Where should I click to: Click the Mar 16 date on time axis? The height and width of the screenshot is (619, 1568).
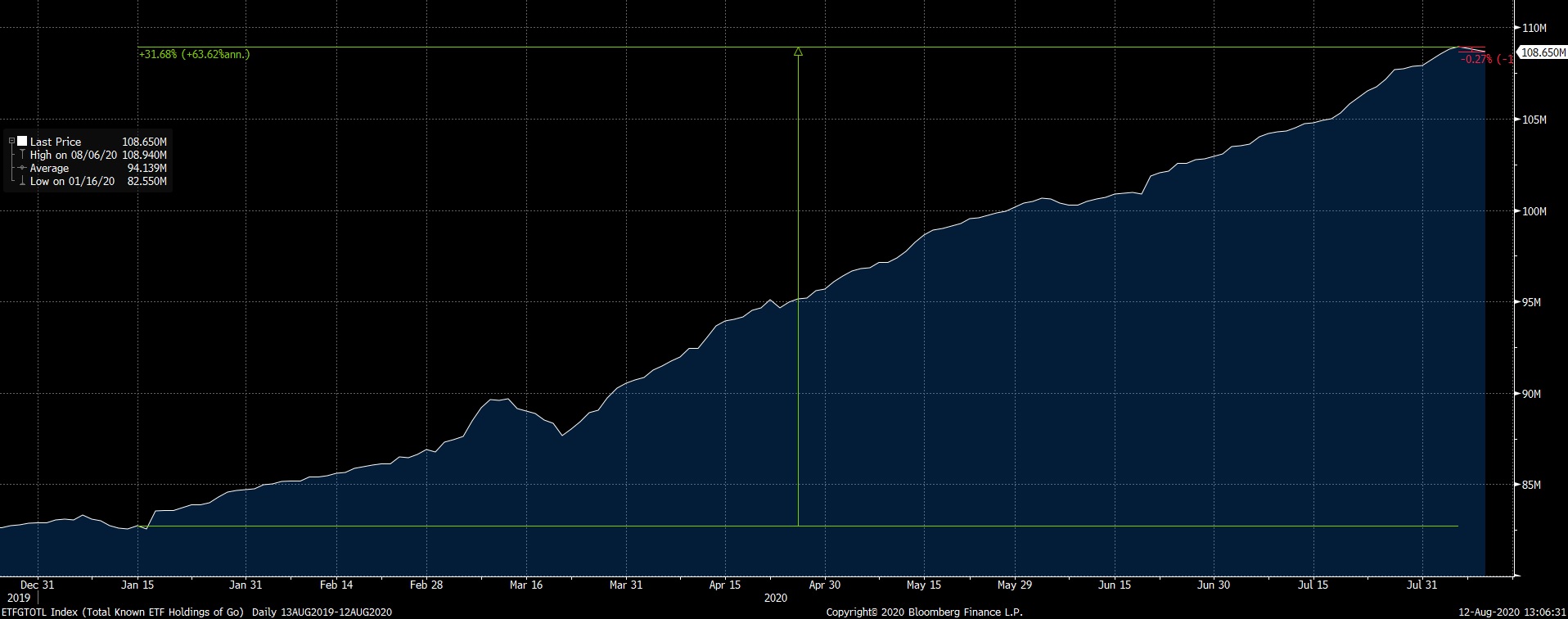pos(525,585)
